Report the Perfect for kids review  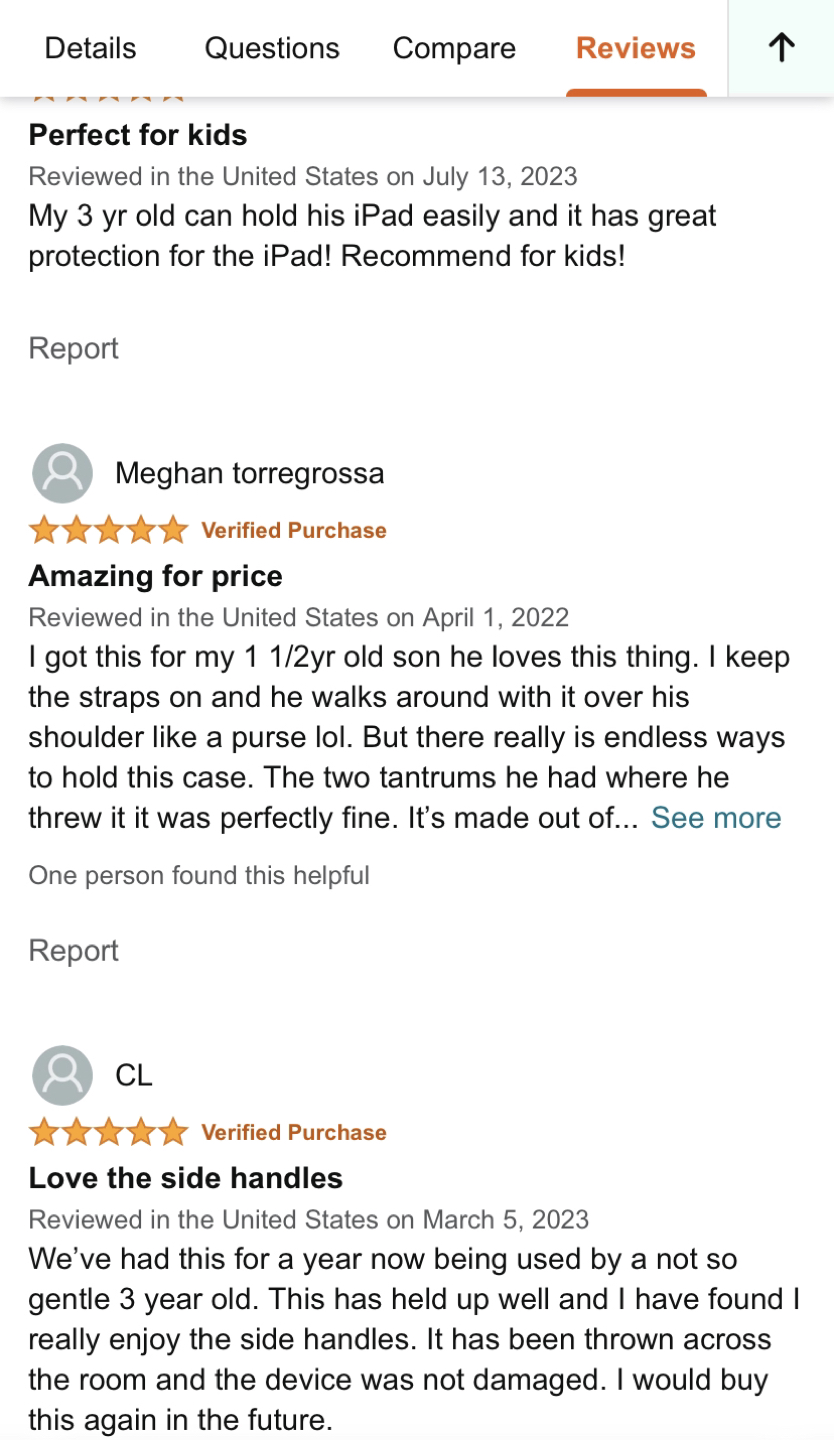point(73,348)
